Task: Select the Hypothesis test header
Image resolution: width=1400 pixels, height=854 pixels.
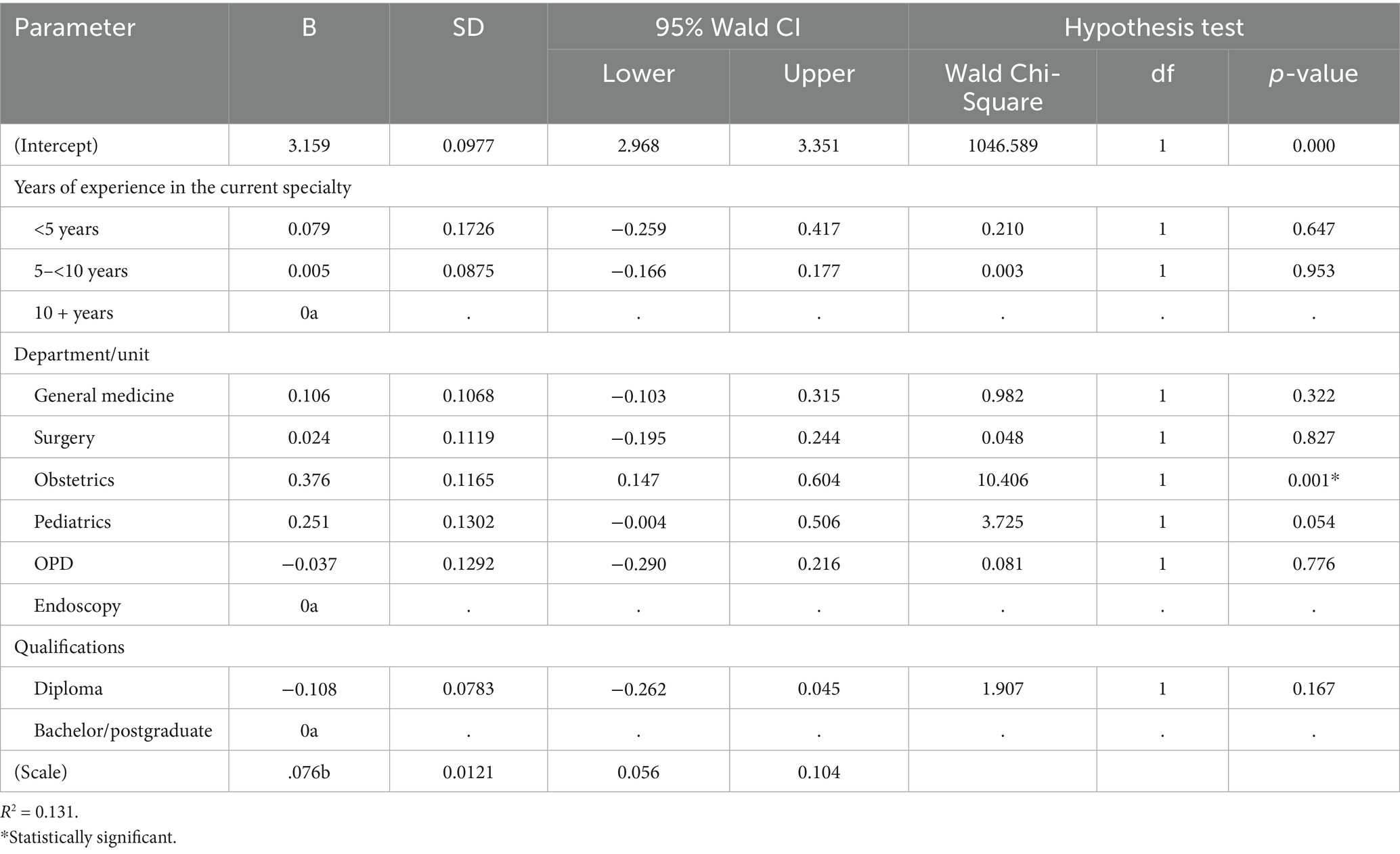Action: tap(1154, 28)
